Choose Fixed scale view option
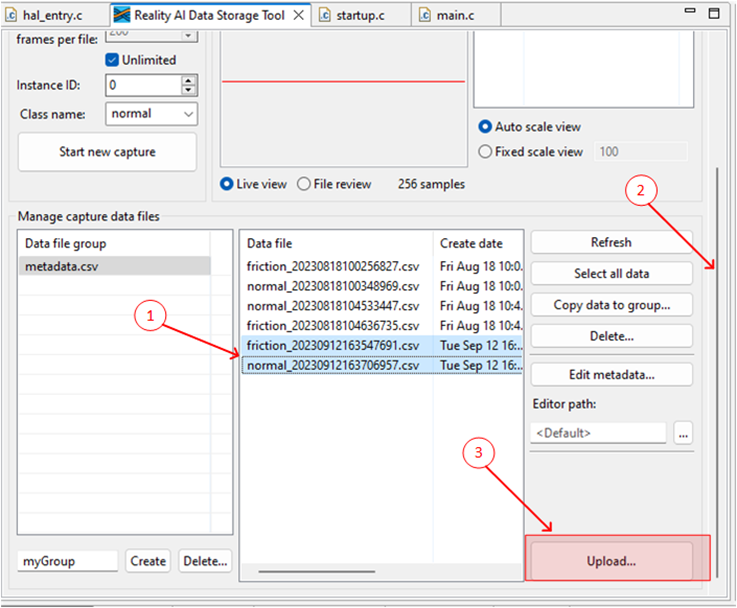Image resolution: width=737 pixels, height=608 pixels. coord(486,152)
